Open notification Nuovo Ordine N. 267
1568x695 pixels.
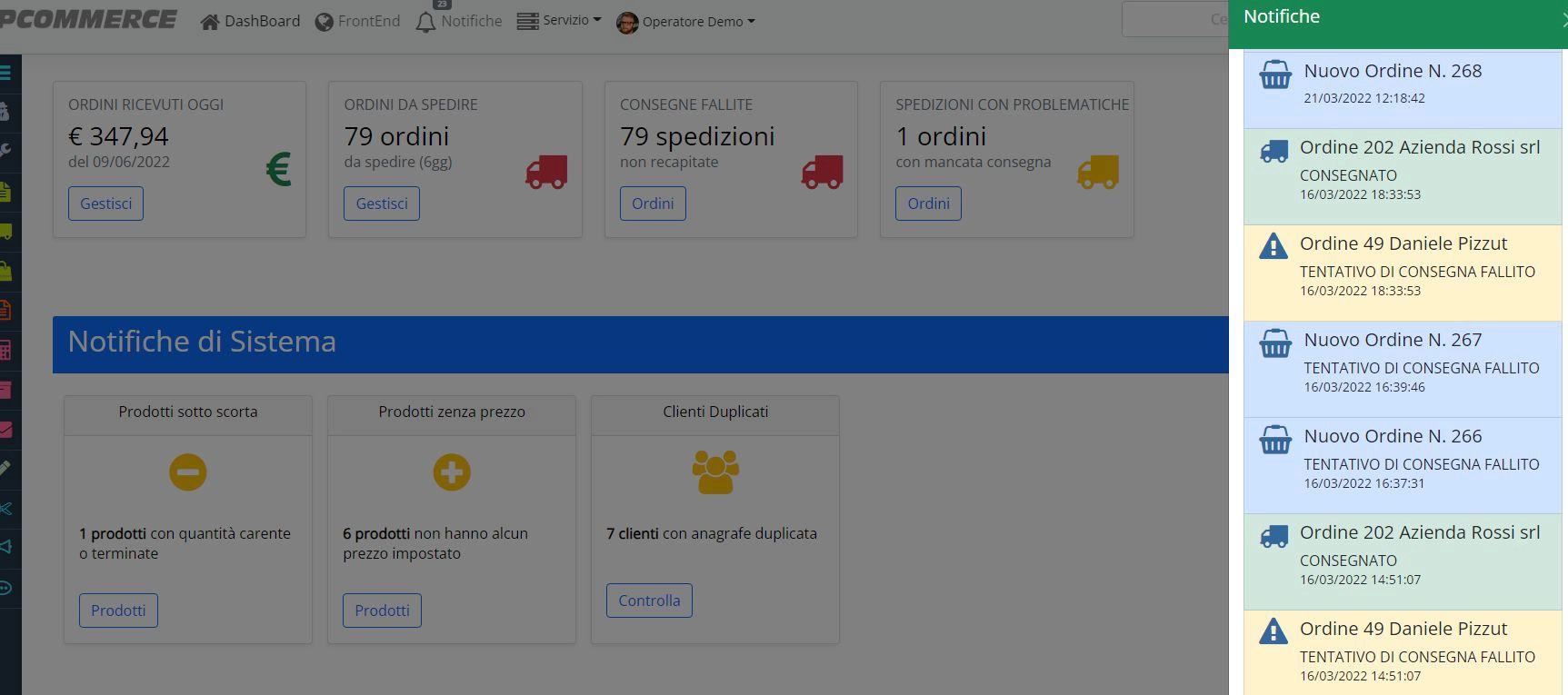click(x=1403, y=370)
